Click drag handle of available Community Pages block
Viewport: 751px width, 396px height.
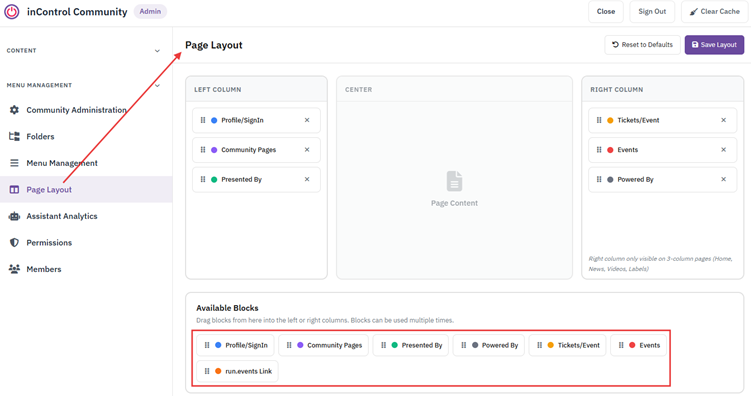pos(289,345)
